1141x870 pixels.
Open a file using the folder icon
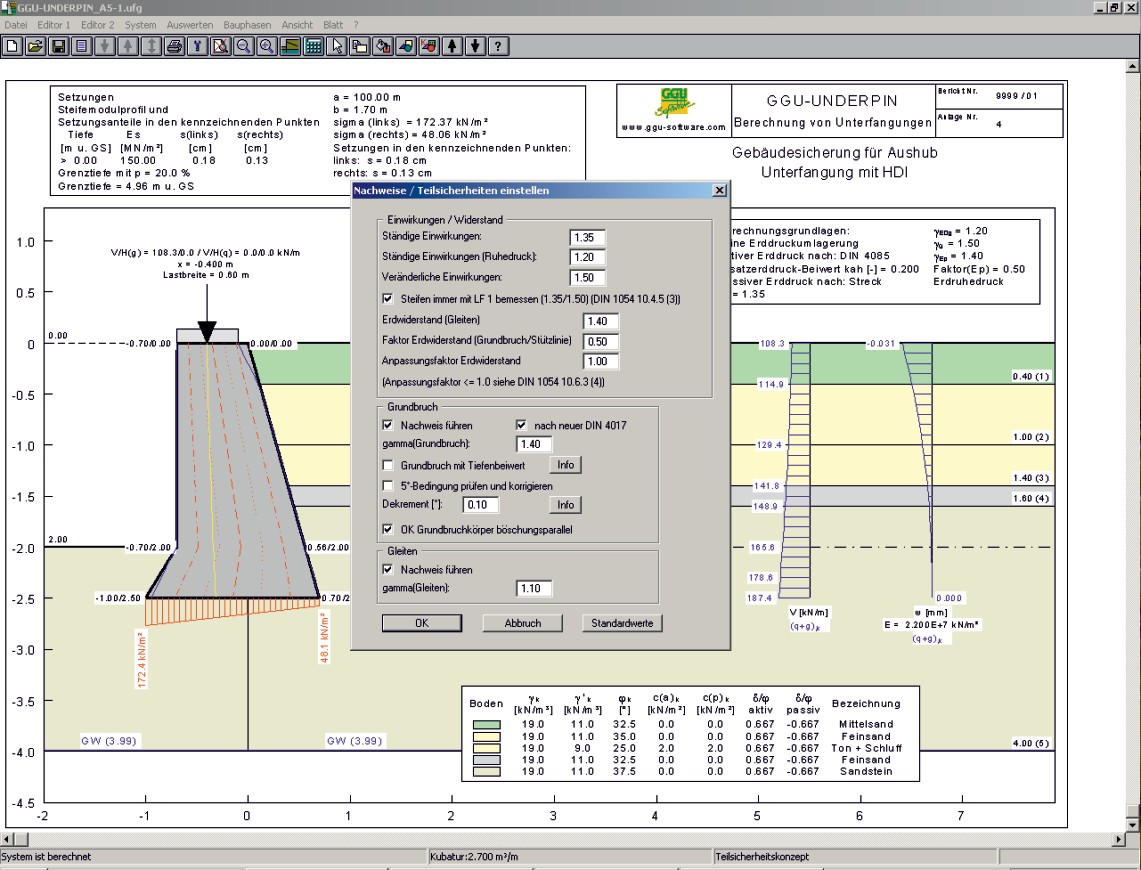pyautogui.click(x=35, y=47)
